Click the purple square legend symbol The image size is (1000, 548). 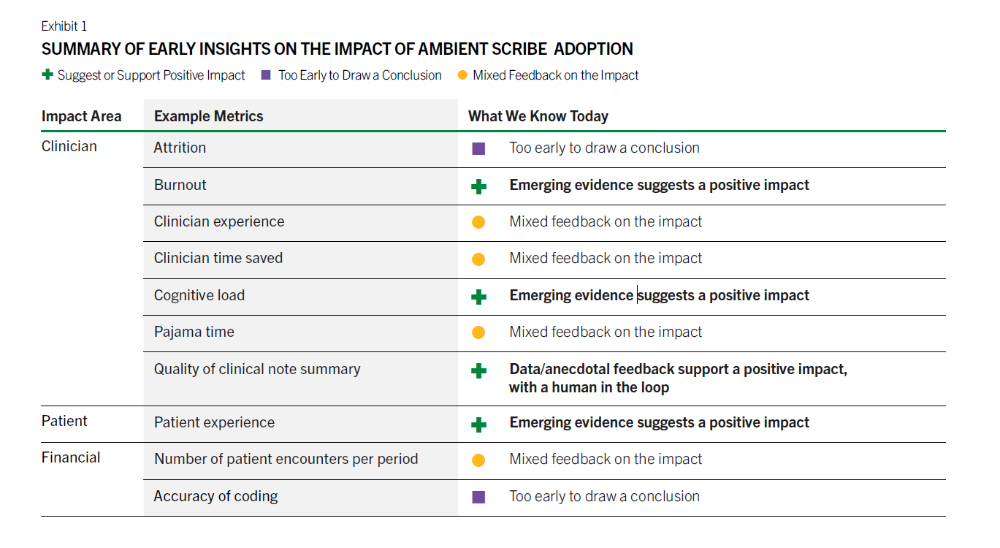pos(266,75)
